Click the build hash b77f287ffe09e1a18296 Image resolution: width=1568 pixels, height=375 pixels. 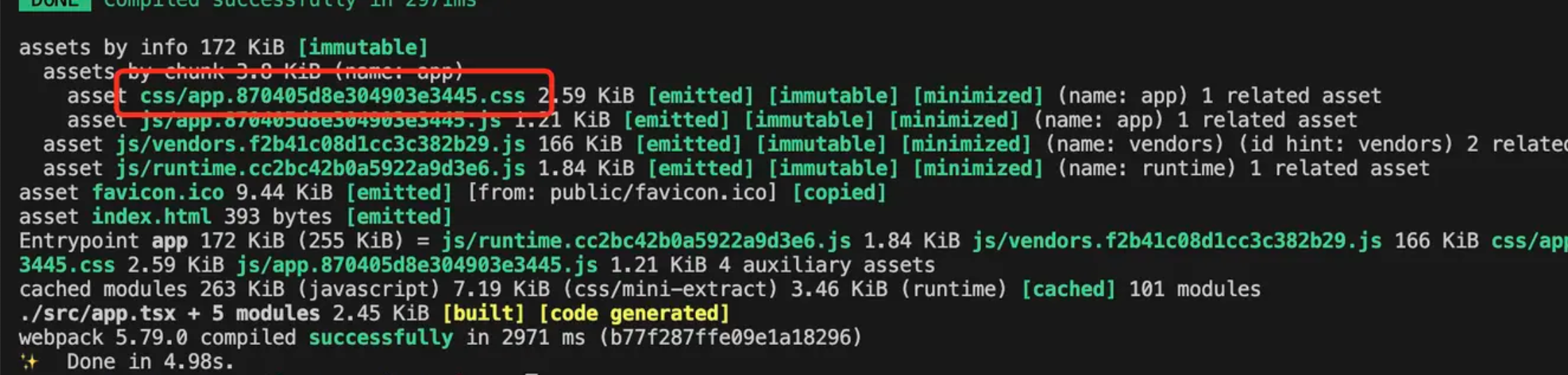[x=730, y=338]
